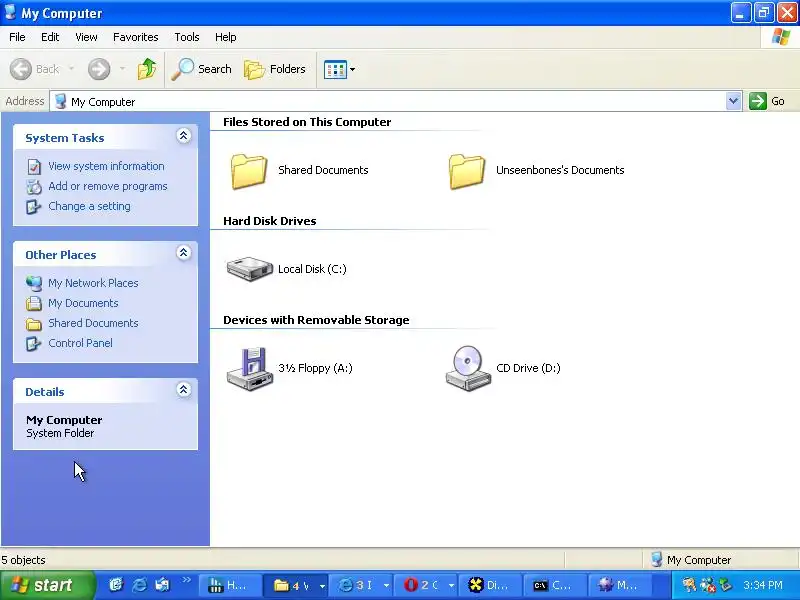800x600 pixels.
Task: Click the Windows flag logo throbber
Action: point(781,37)
